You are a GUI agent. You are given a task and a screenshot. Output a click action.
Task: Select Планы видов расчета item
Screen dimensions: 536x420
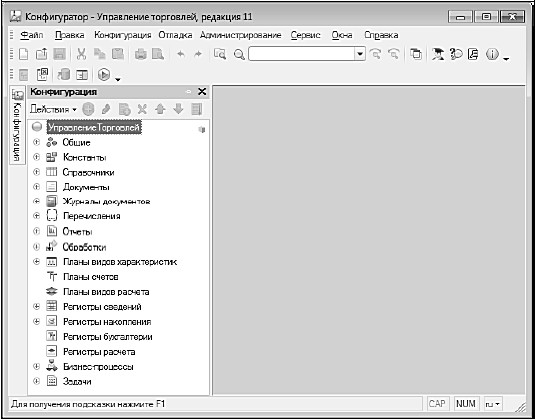tap(106, 292)
